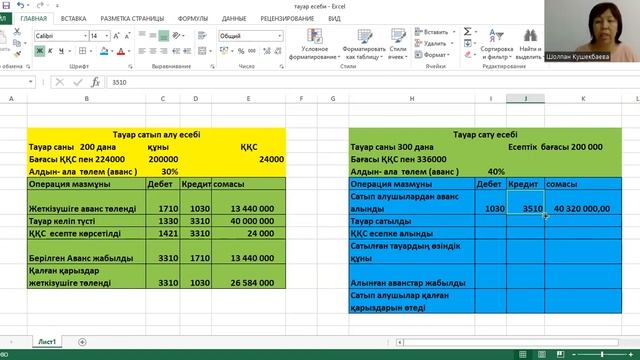Click the Формат cells button

point(433,55)
